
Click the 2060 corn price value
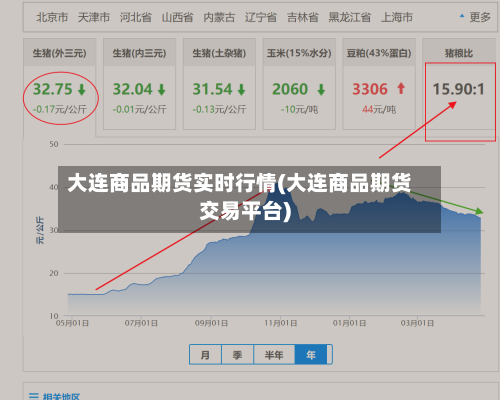pos(290,89)
